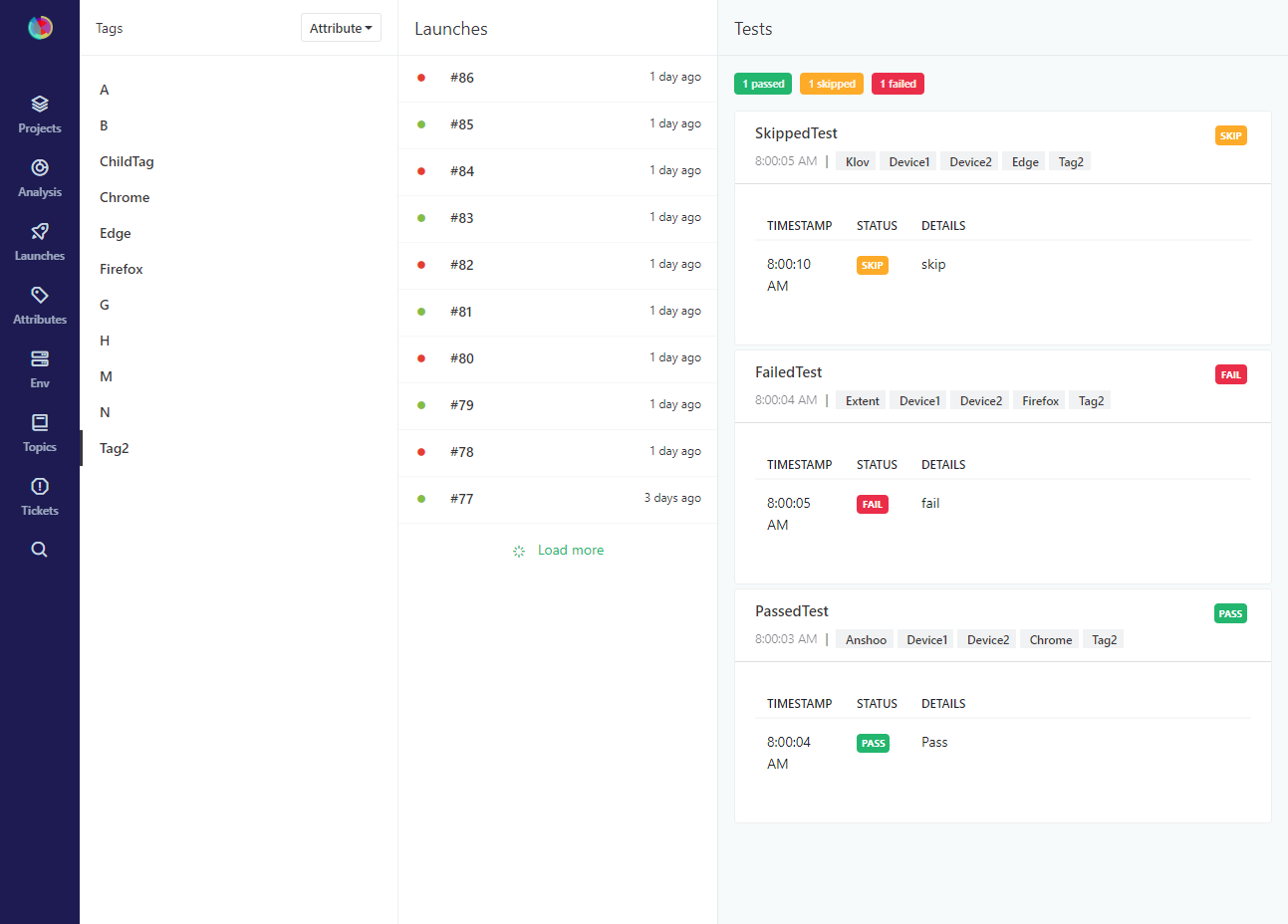
Task: Open launch #83
Action: (558, 218)
